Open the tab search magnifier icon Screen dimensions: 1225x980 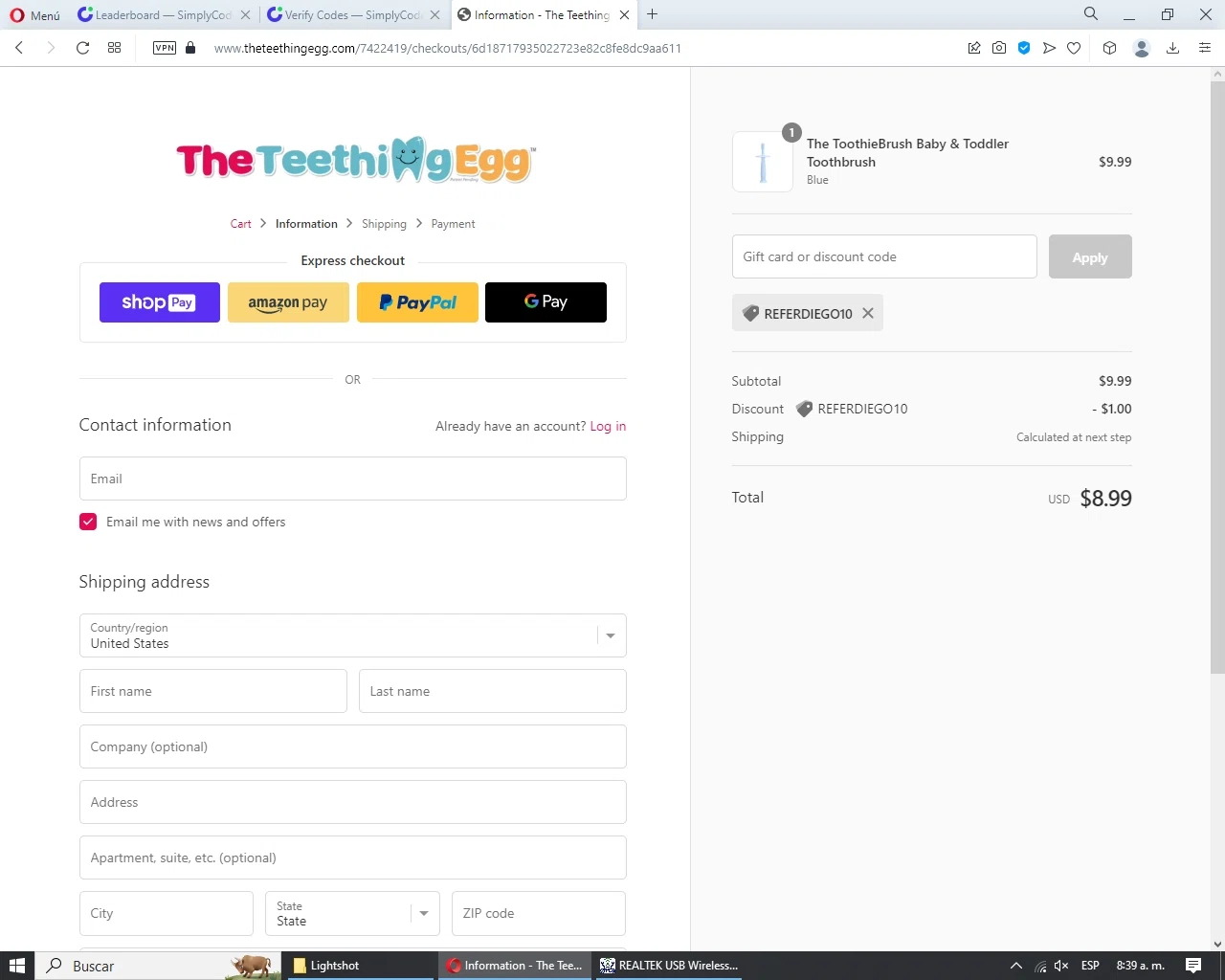click(1091, 14)
